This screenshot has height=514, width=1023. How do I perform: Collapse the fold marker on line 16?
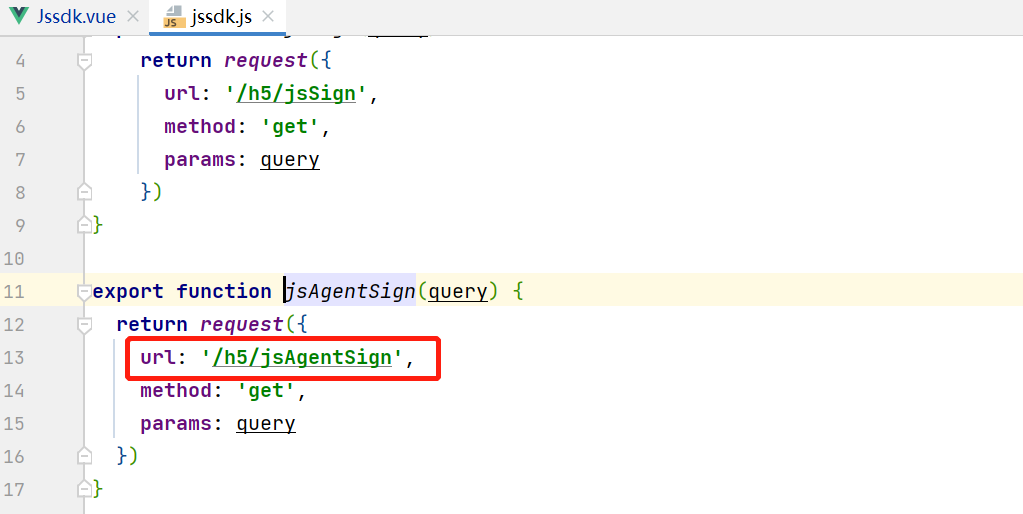pos(84,456)
